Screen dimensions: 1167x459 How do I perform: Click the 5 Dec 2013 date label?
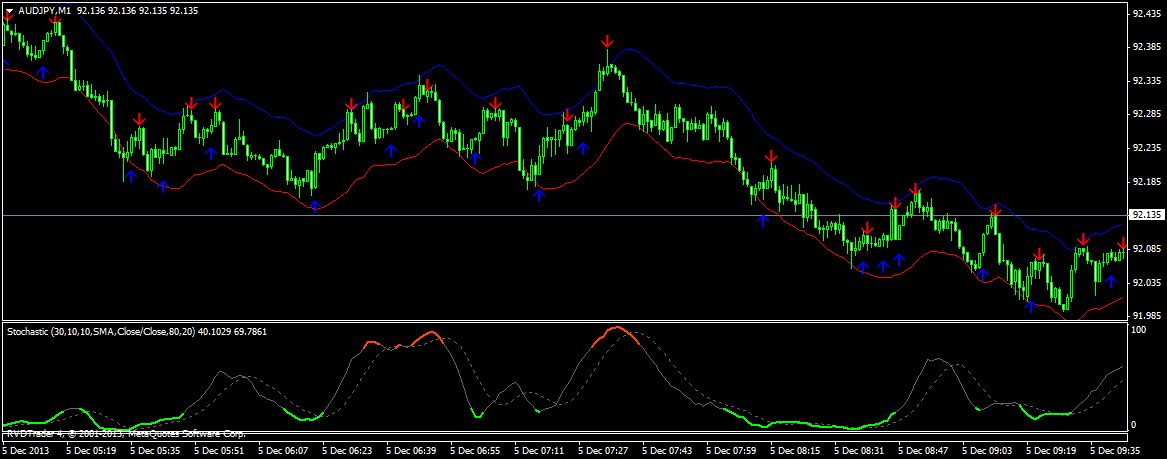tap(24, 450)
